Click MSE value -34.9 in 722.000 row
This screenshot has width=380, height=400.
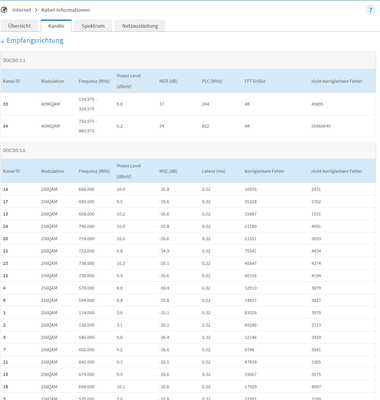[164, 251]
